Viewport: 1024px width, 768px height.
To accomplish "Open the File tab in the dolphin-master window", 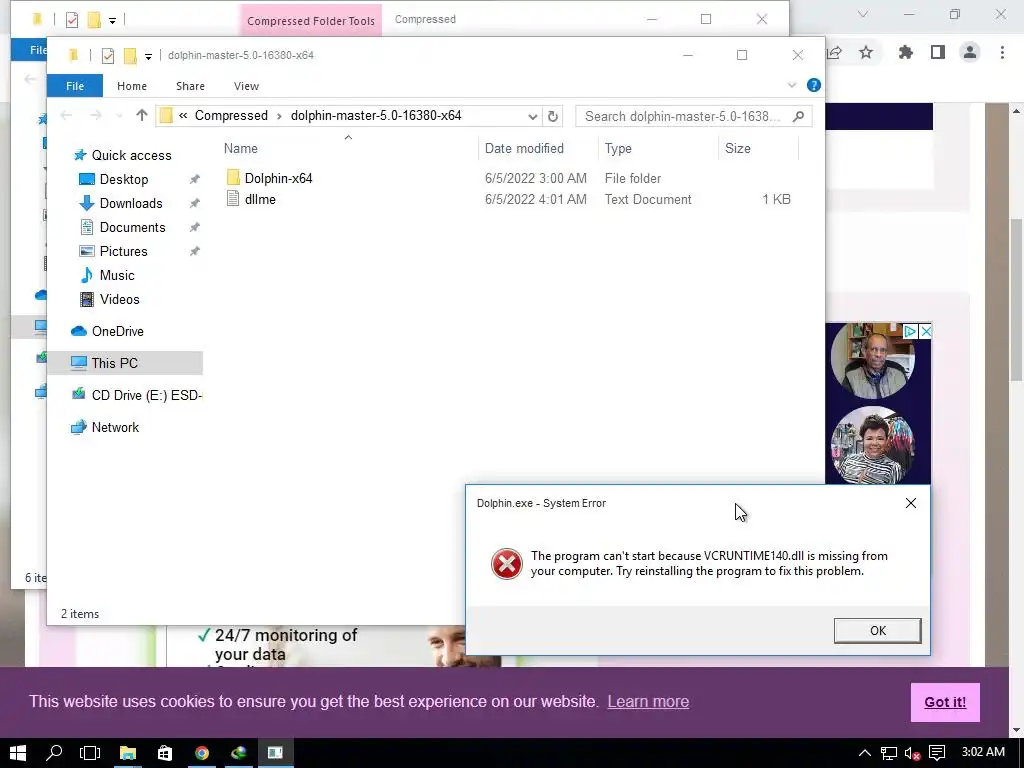I will pyautogui.click(x=74, y=86).
